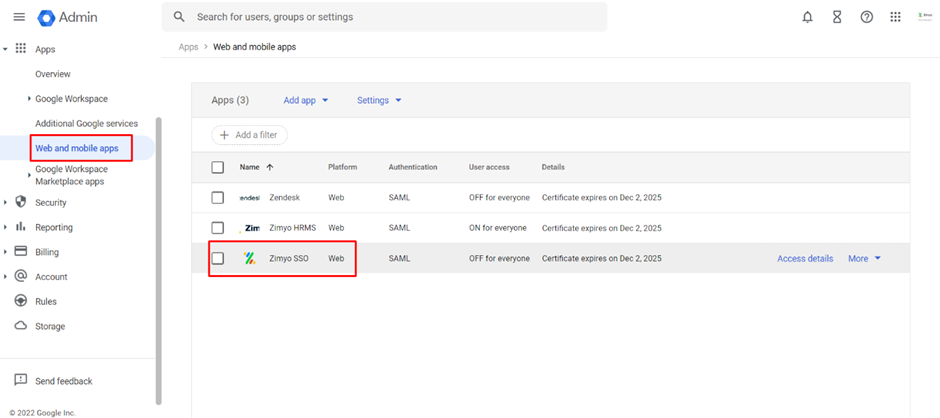Open the tasks hourglass icon
This screenshot has height=418, width=940.
pos(837,17)
